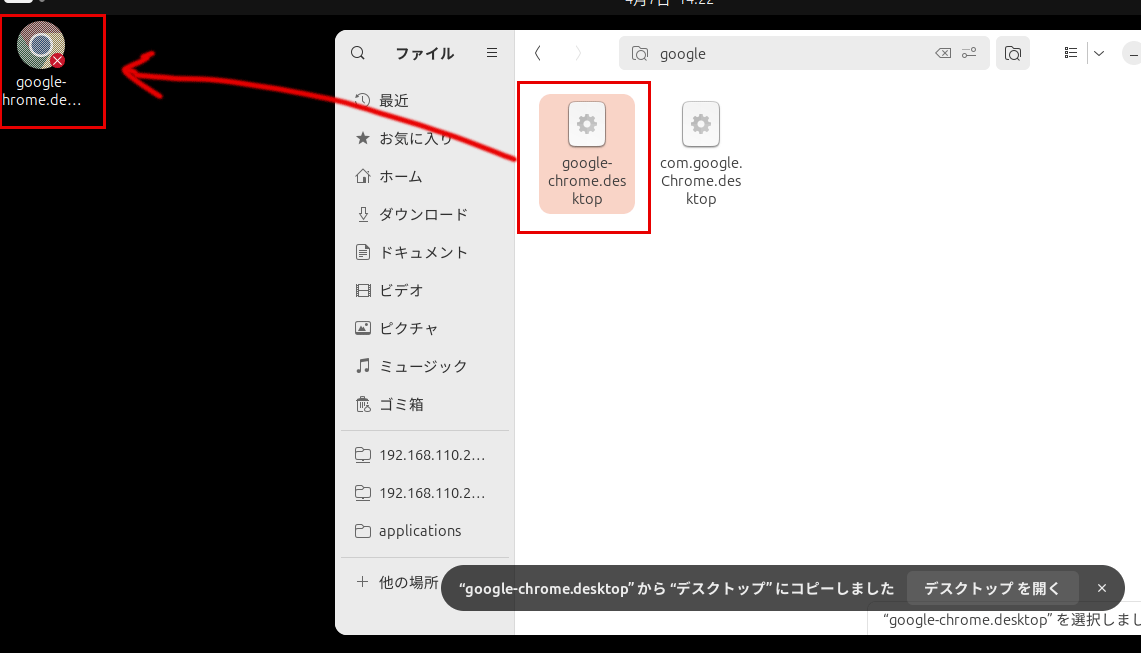
Task: Open ダウンロード (Downloads) folder
Action: pos(422,215)
